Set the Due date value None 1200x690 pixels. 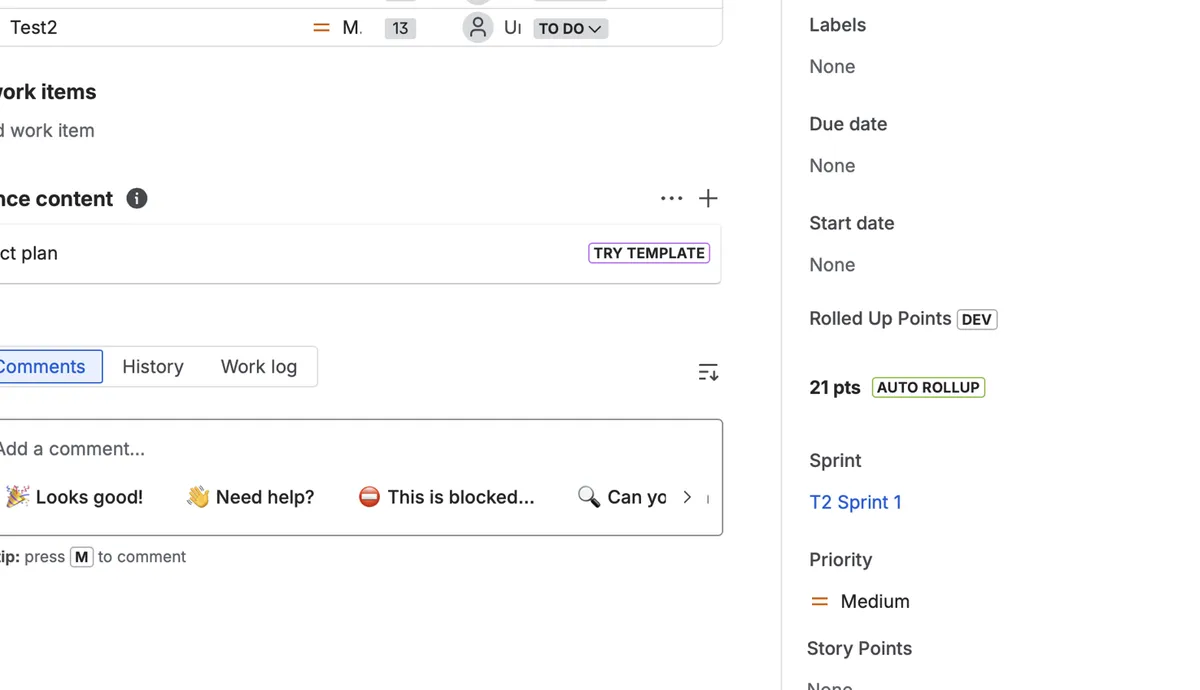832,165
